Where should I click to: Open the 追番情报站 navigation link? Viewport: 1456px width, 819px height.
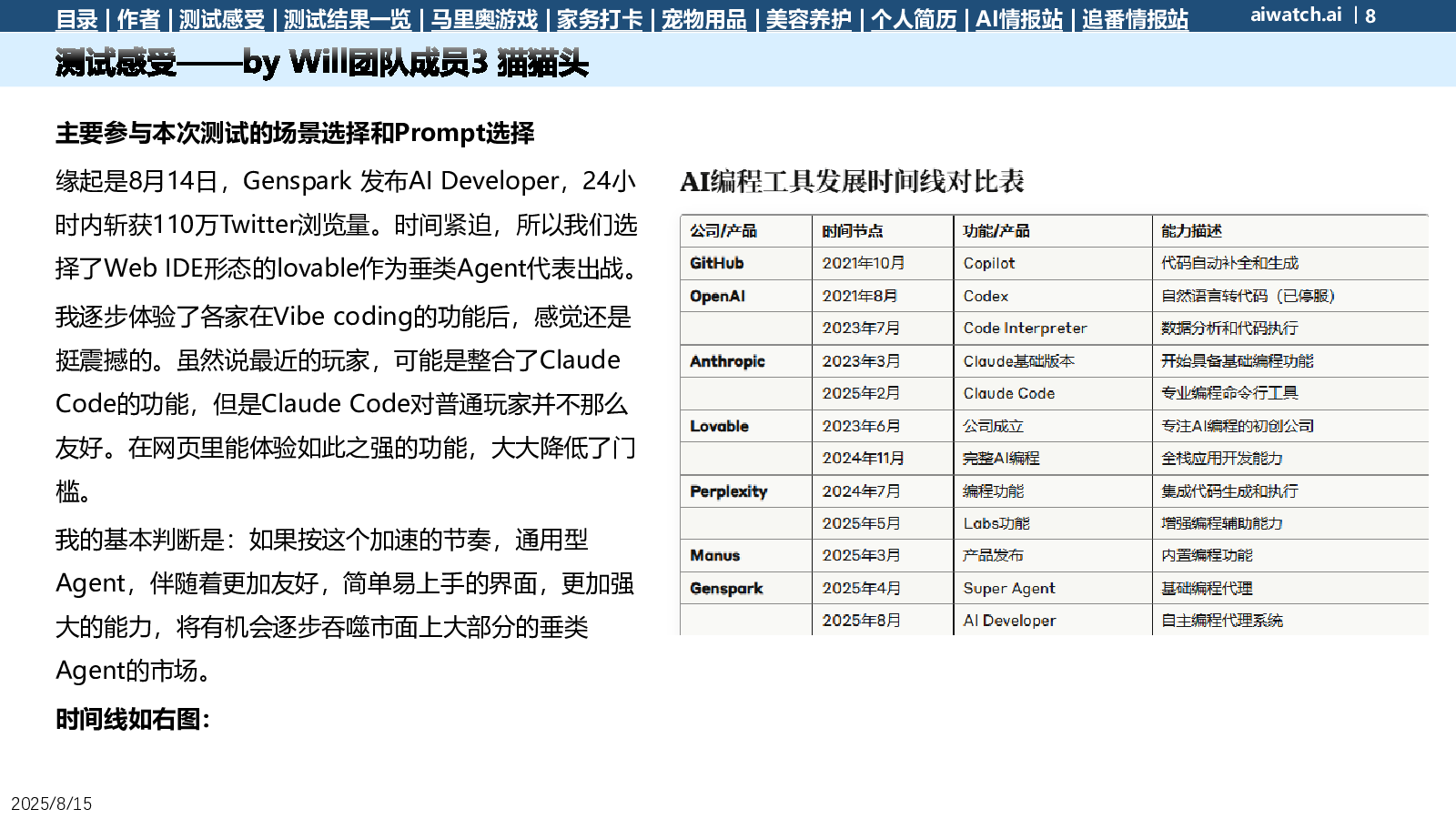(1135, 19)
